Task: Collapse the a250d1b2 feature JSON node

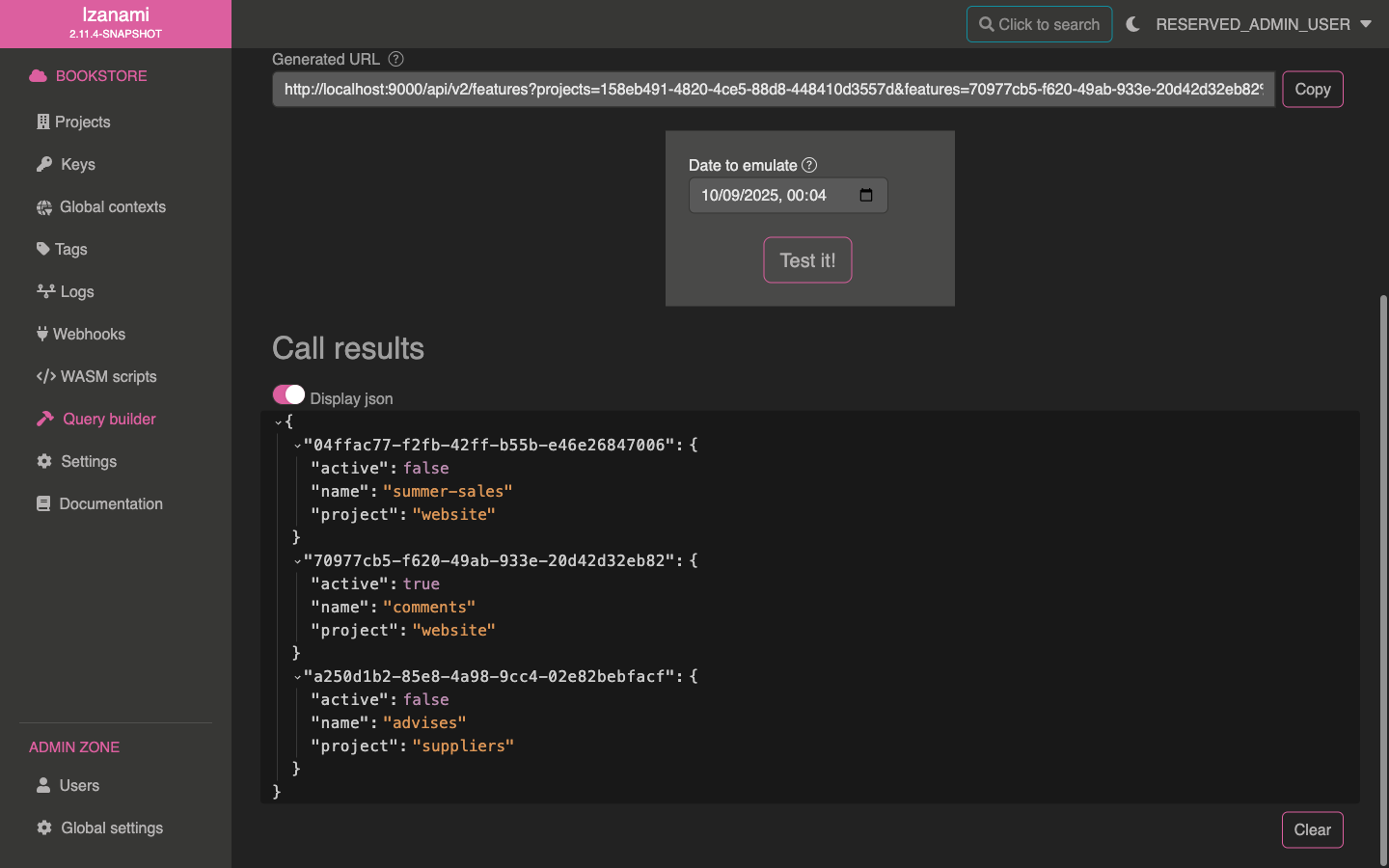Action: pyautogui.click(x=298, y=677)
